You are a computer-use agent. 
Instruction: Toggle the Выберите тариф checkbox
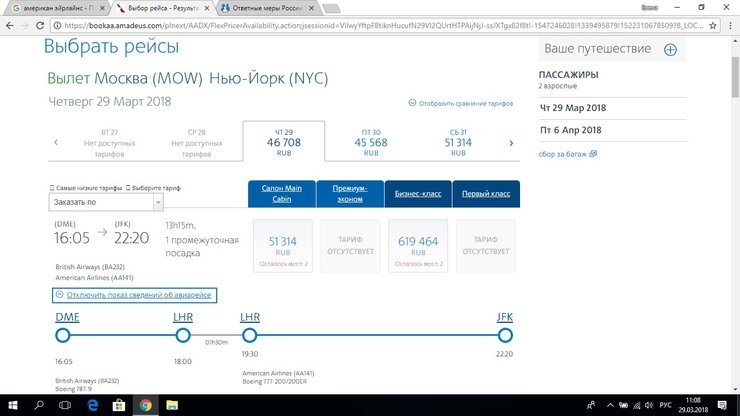pos(130,188)
